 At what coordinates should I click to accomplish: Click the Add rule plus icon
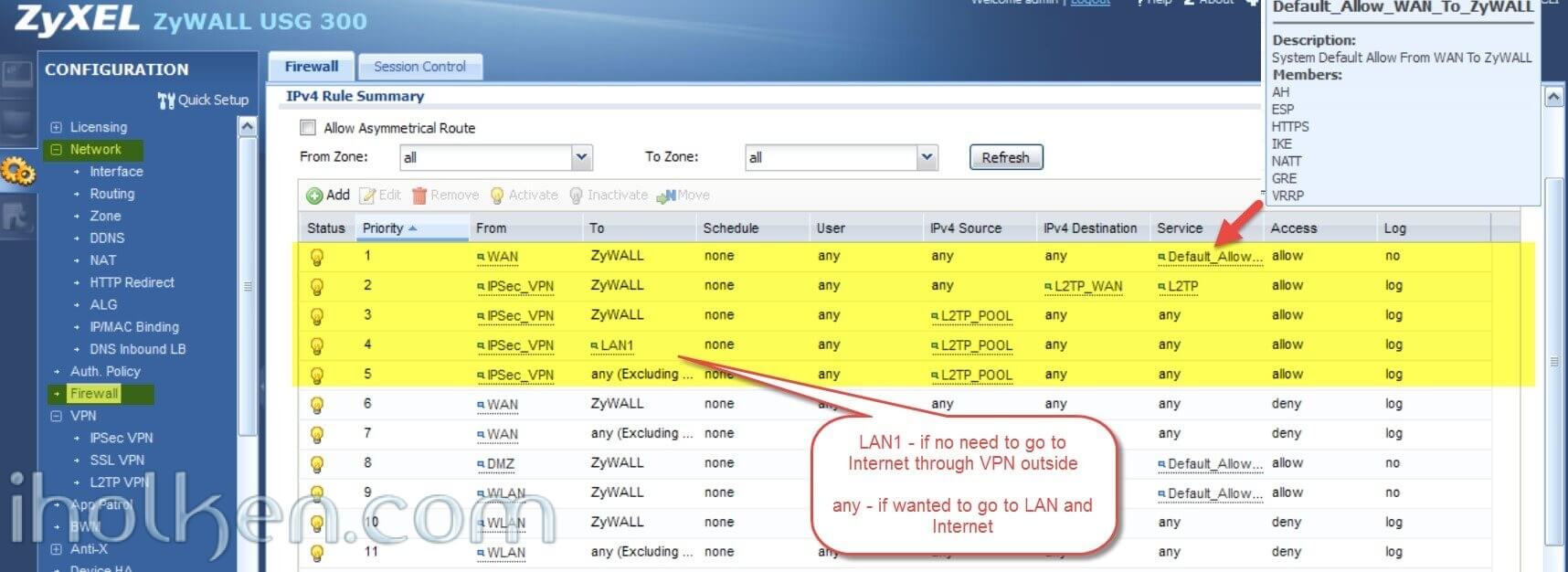pos(314,196)
